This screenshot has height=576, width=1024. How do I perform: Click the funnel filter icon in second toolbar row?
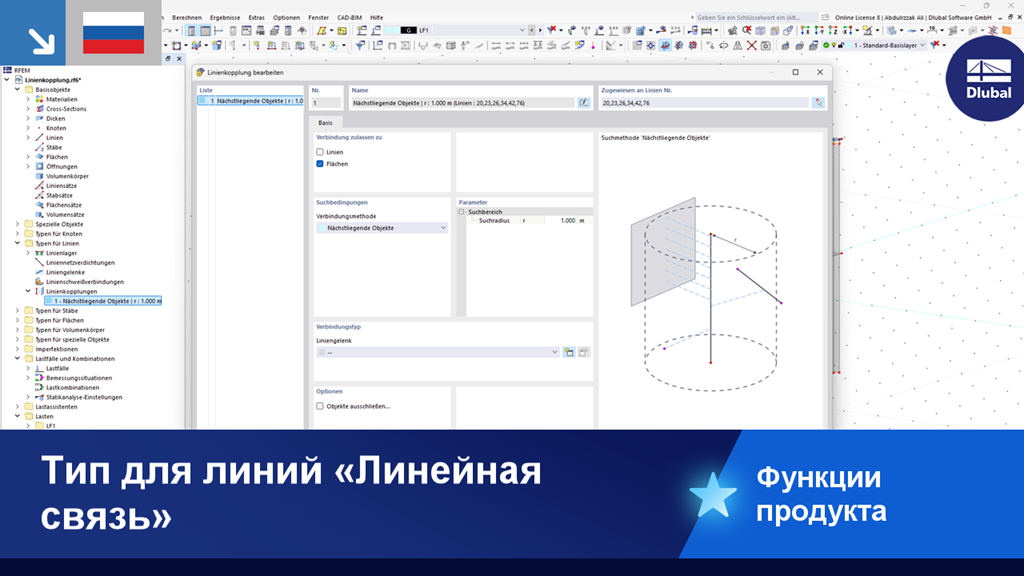pos(360,45)
